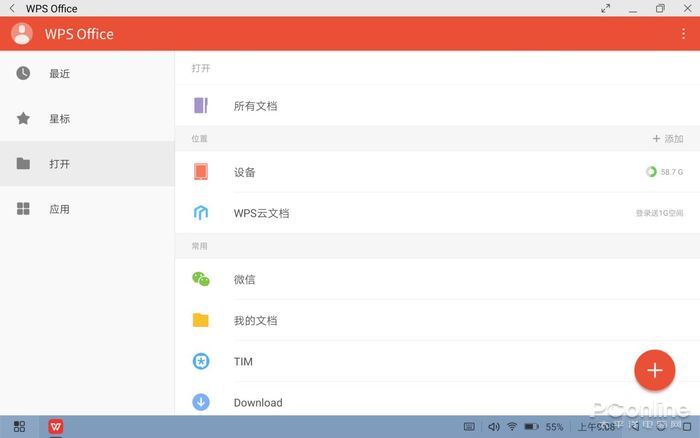
Task: Click the yellow folder icon for 我的文档
Action: (201, 320)
